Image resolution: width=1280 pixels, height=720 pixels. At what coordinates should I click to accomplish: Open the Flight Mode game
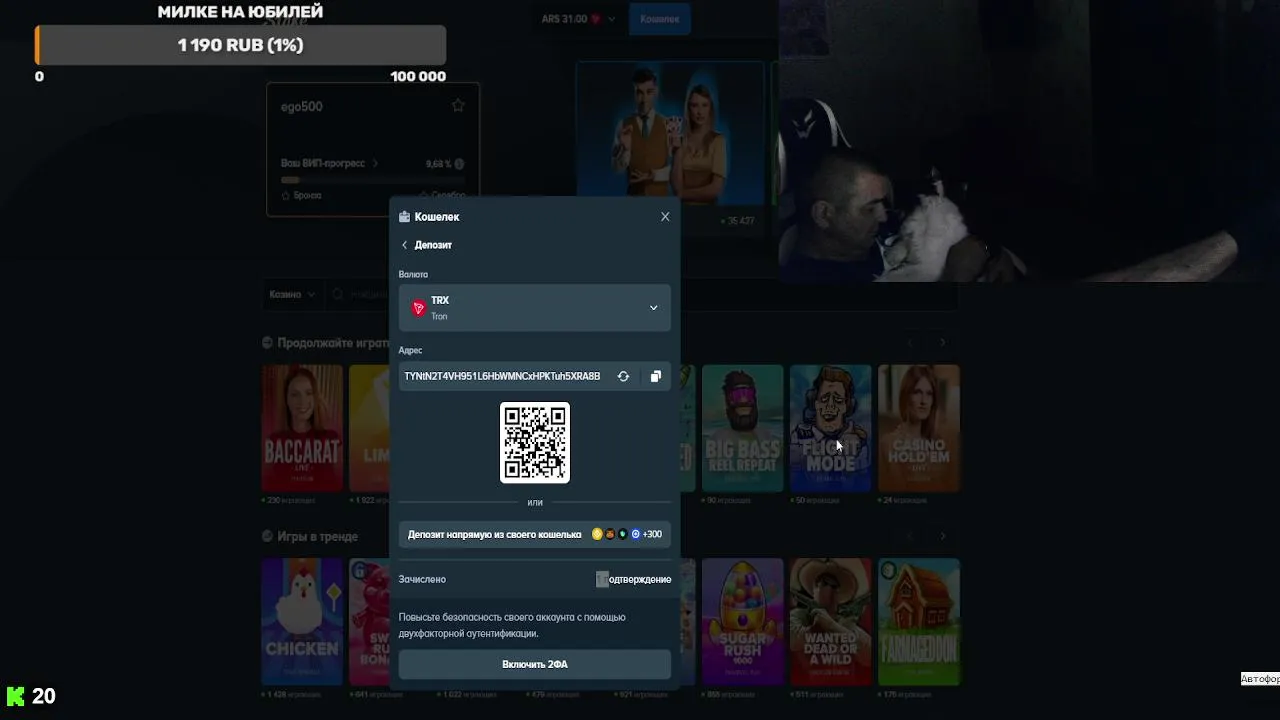[830, 428]
